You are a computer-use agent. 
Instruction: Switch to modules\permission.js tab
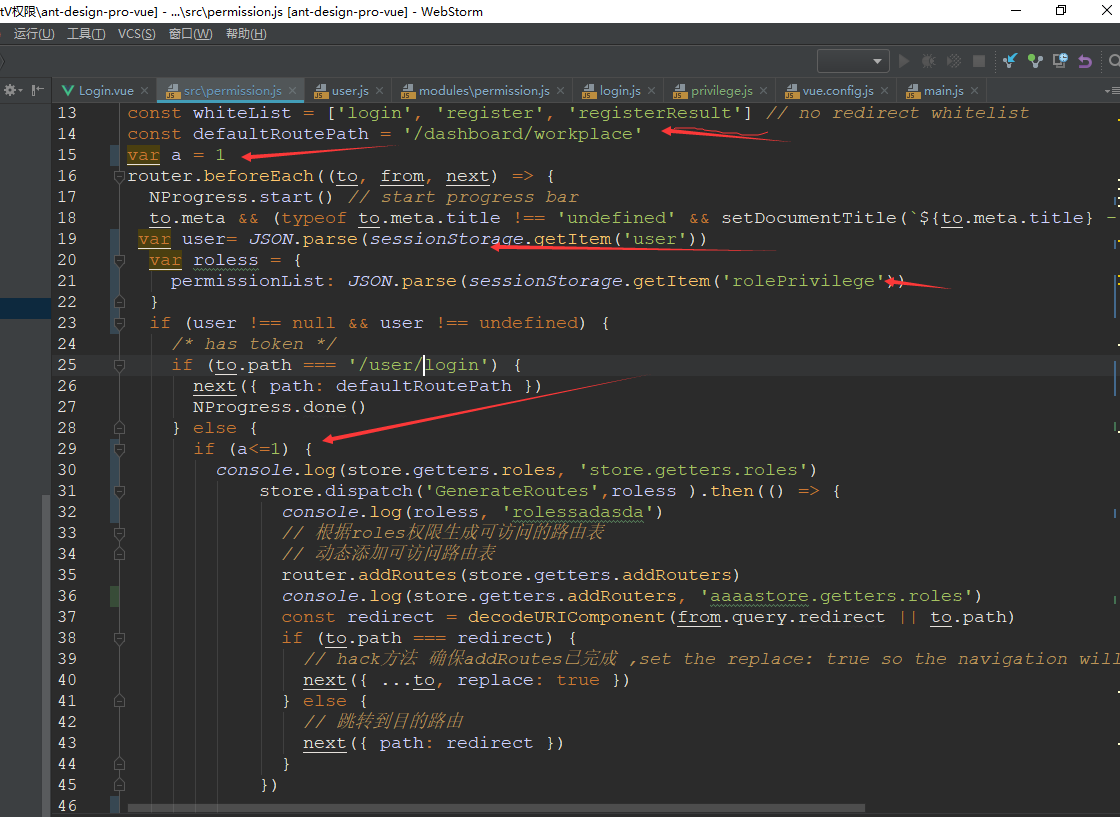(x=484, y=91)
